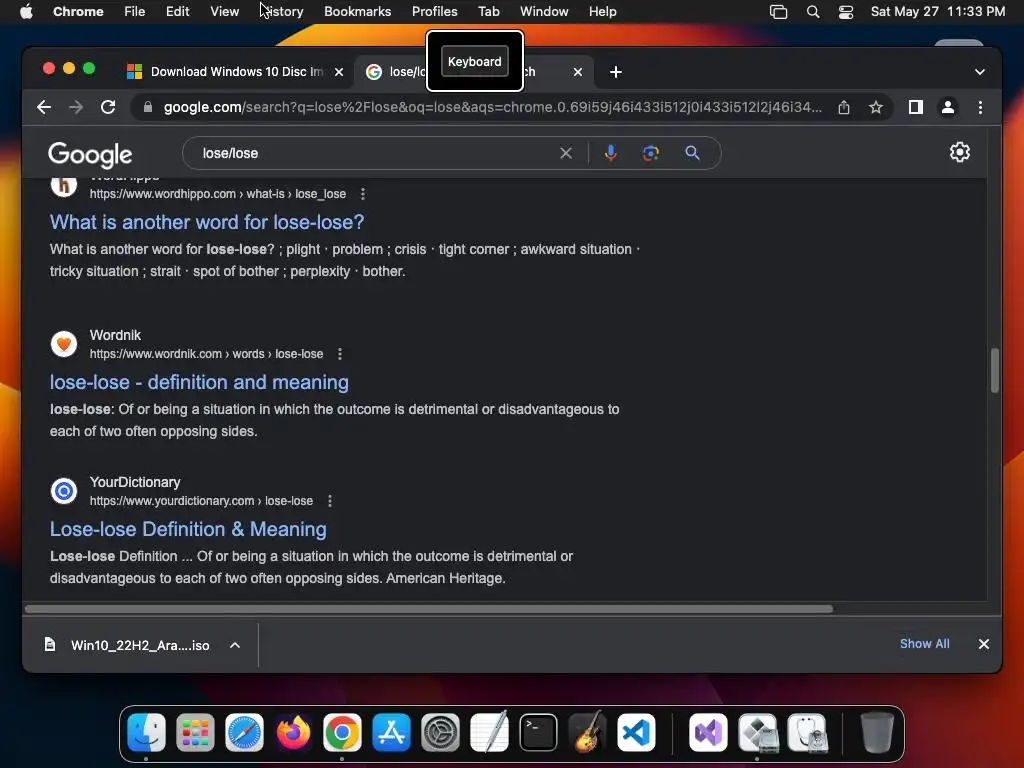Click the padlock site info icon
Image resolution: width=1024 pixels, height=768 pixels.
[148, 107]
